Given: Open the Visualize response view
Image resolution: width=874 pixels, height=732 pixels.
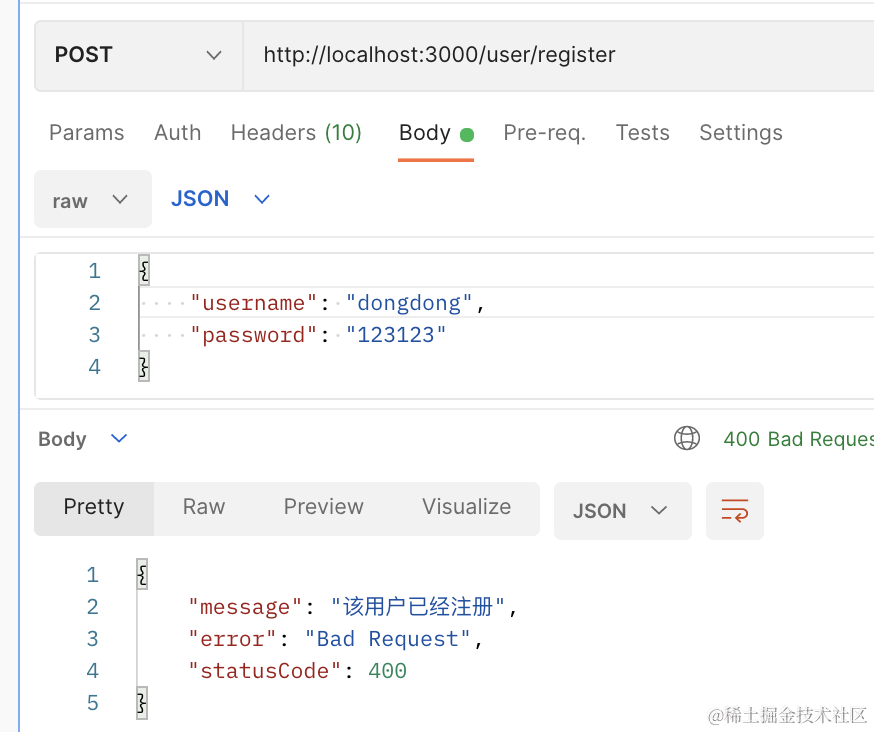Looking at the screenshot, I should (x=466, y=507).
